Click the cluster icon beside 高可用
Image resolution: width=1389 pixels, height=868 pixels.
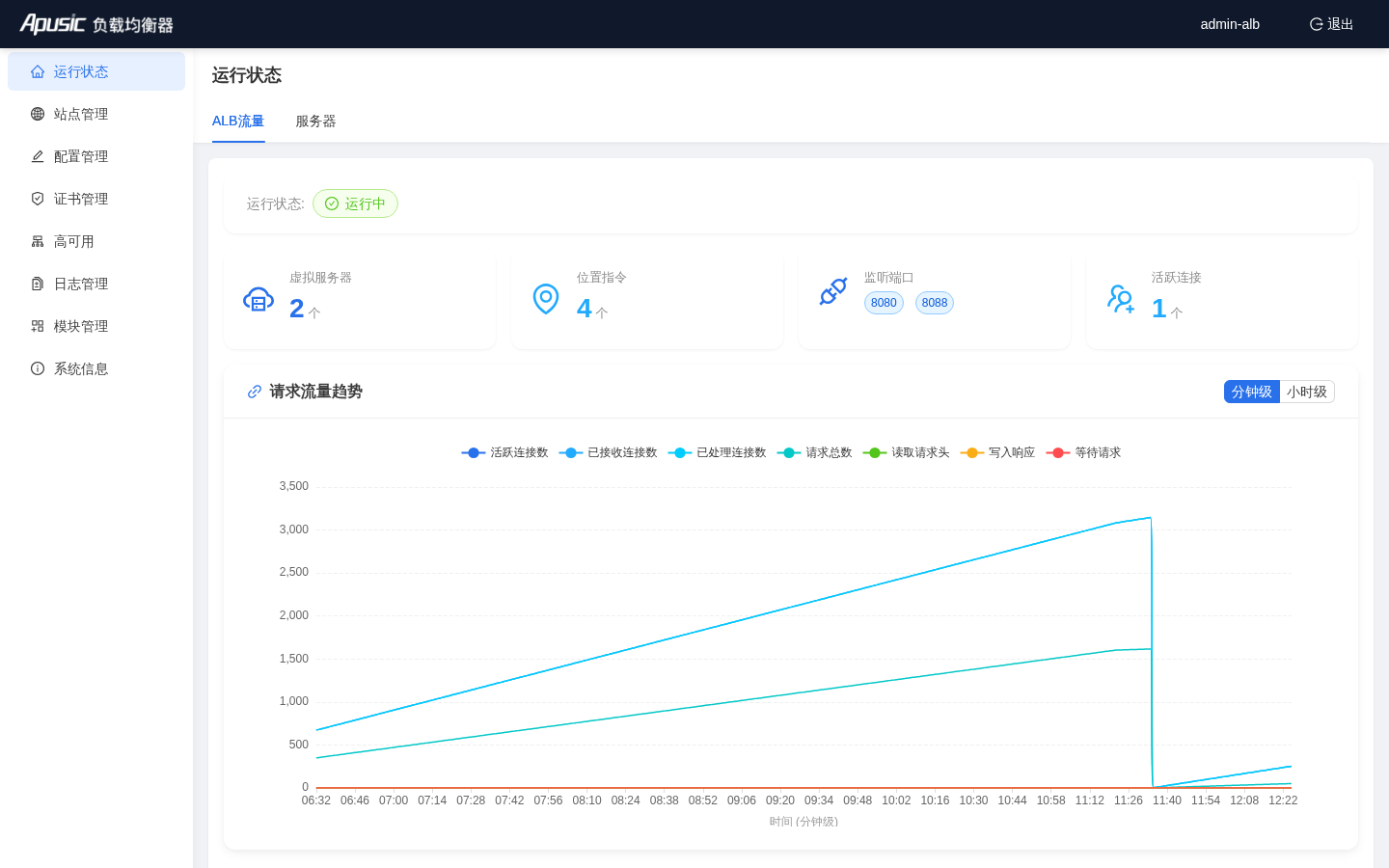(x=38, y=241)
